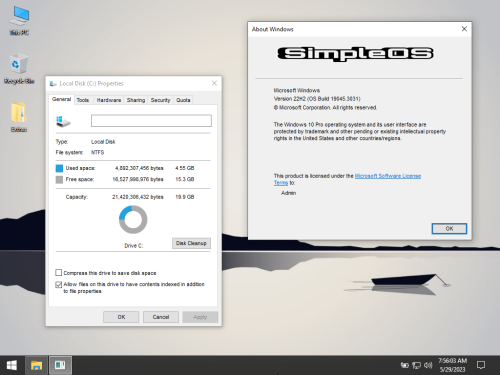The width and height of the screenshot is (500, 375).
Task: Open the notification center icon
Action: (x=481, y=365)
